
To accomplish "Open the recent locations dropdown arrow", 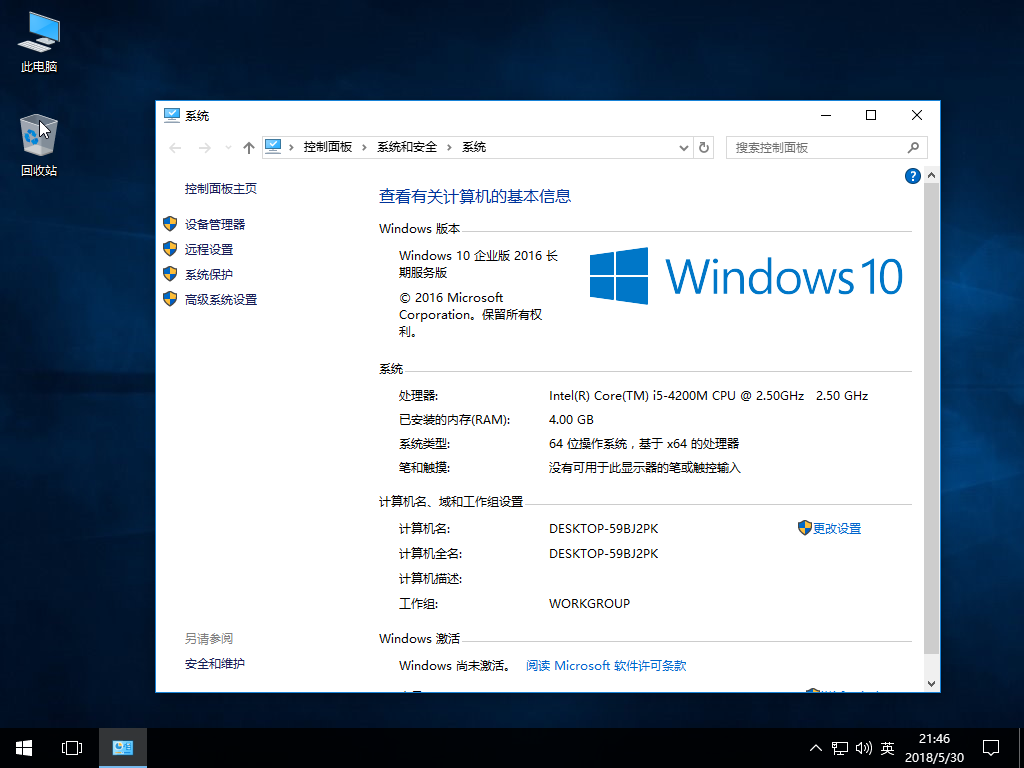I will pyautogui.click(x=228, y=148).
